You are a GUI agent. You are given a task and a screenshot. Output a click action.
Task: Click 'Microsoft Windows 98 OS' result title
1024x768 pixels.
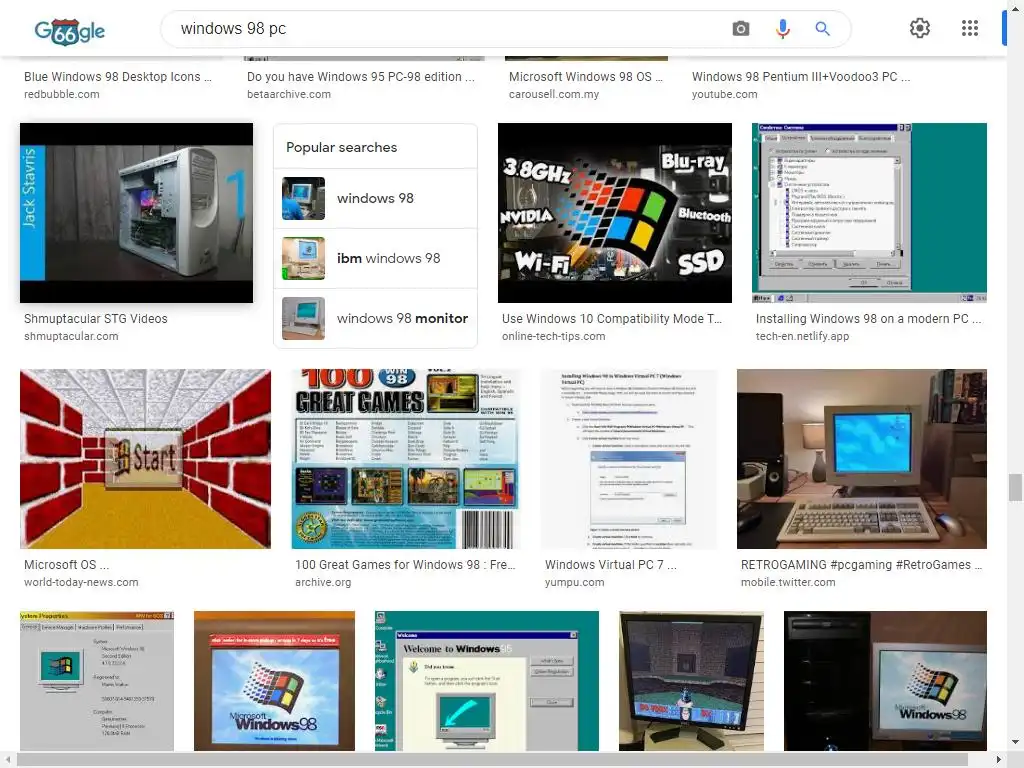point(586,77)
